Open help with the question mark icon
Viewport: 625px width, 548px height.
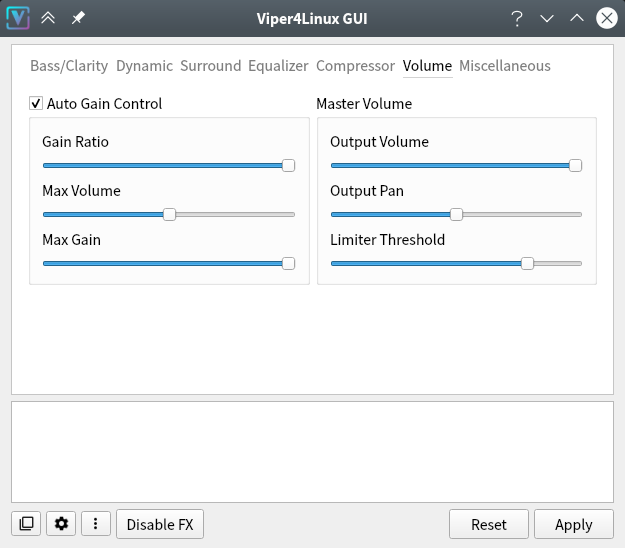tap(517, 18)
